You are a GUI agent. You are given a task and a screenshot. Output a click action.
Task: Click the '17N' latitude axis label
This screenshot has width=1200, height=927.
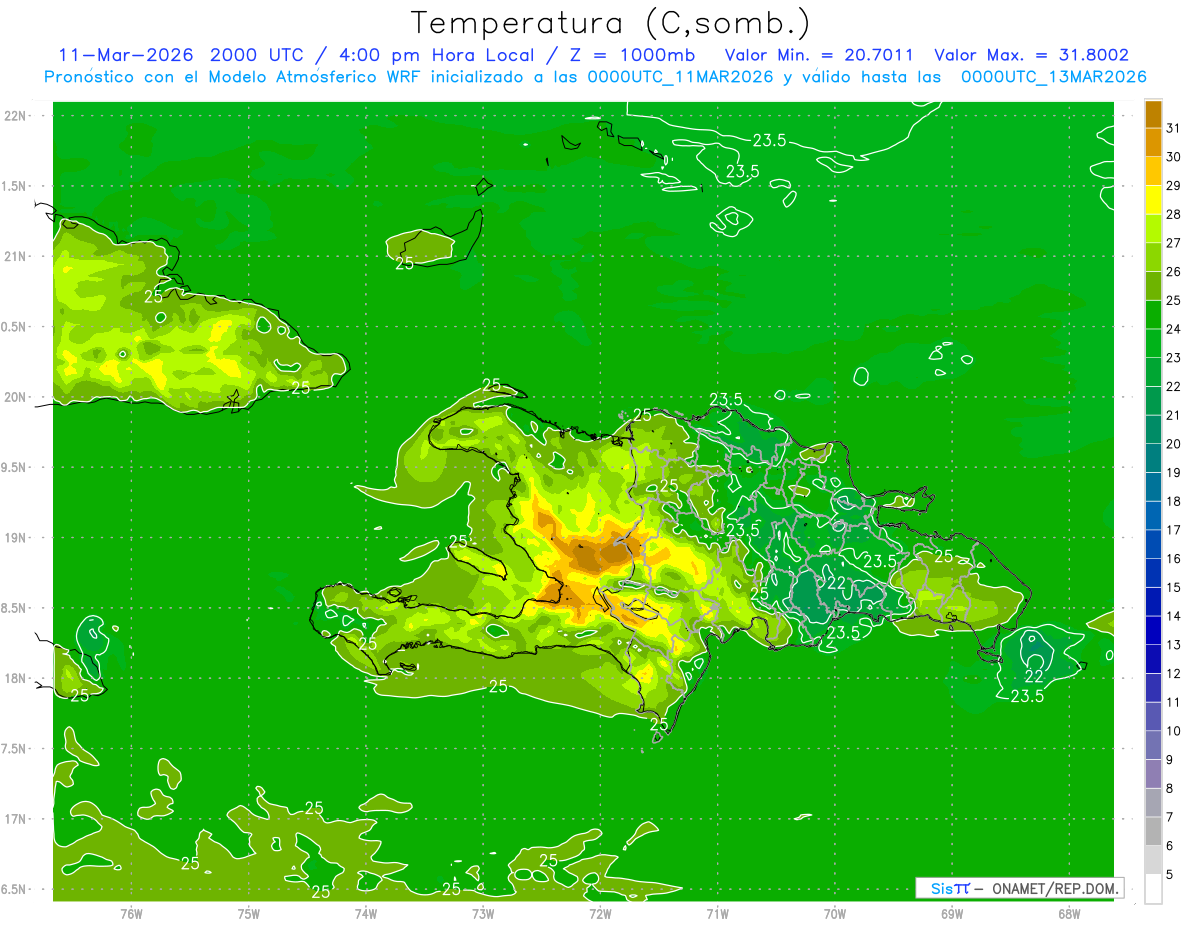point(16,819)
